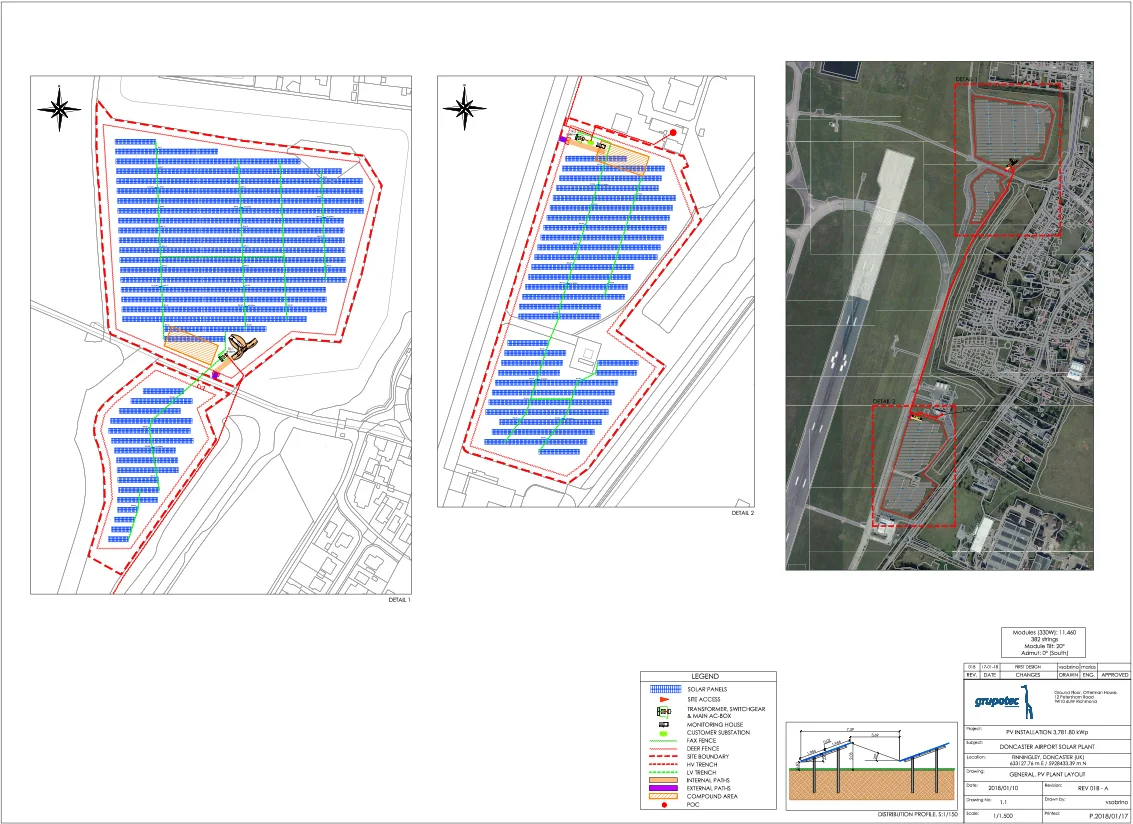Click the monitoring house symbol in legend
The image size is (1133, 824).
[x=664, y=724]
